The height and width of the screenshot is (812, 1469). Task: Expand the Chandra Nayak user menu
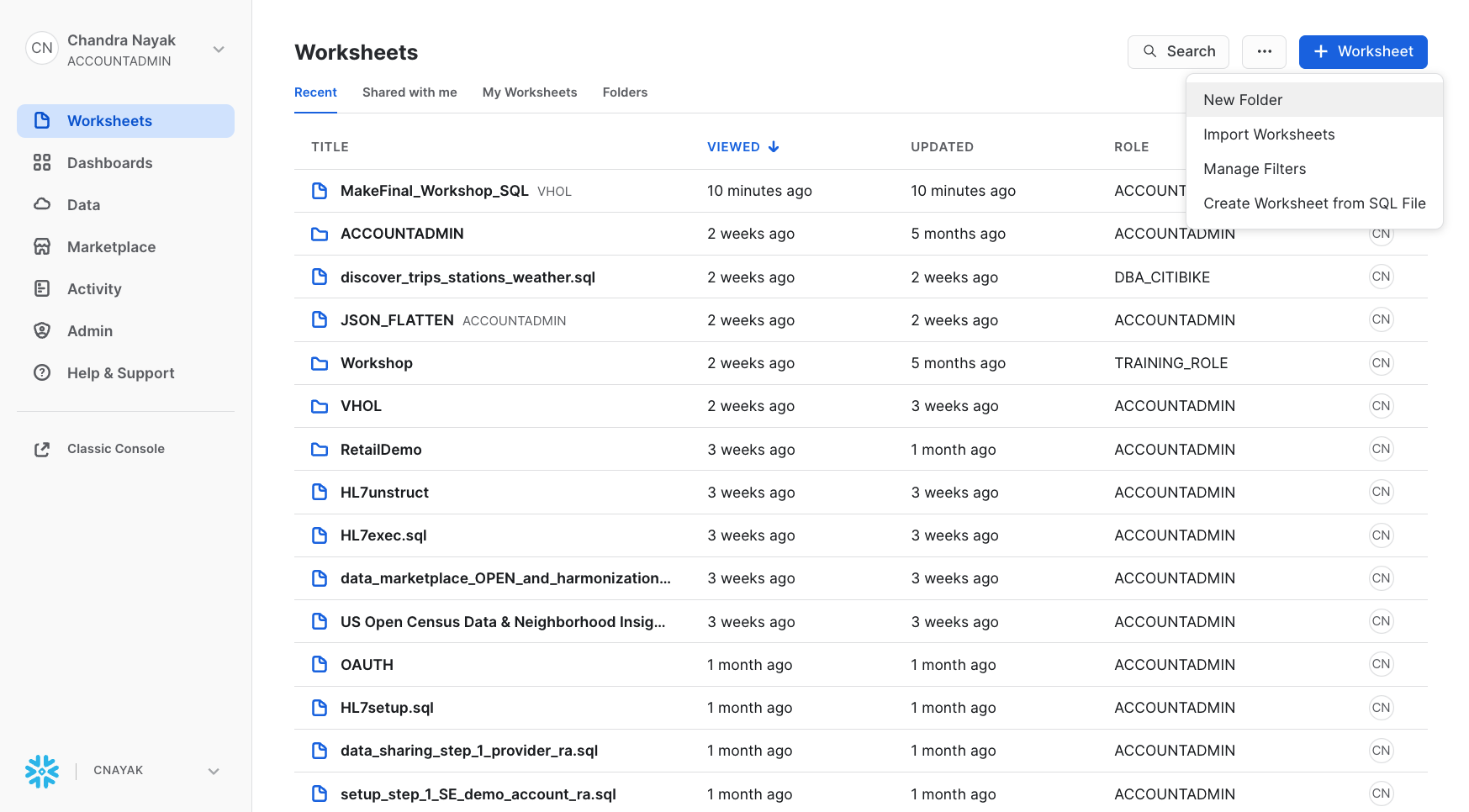219,50
